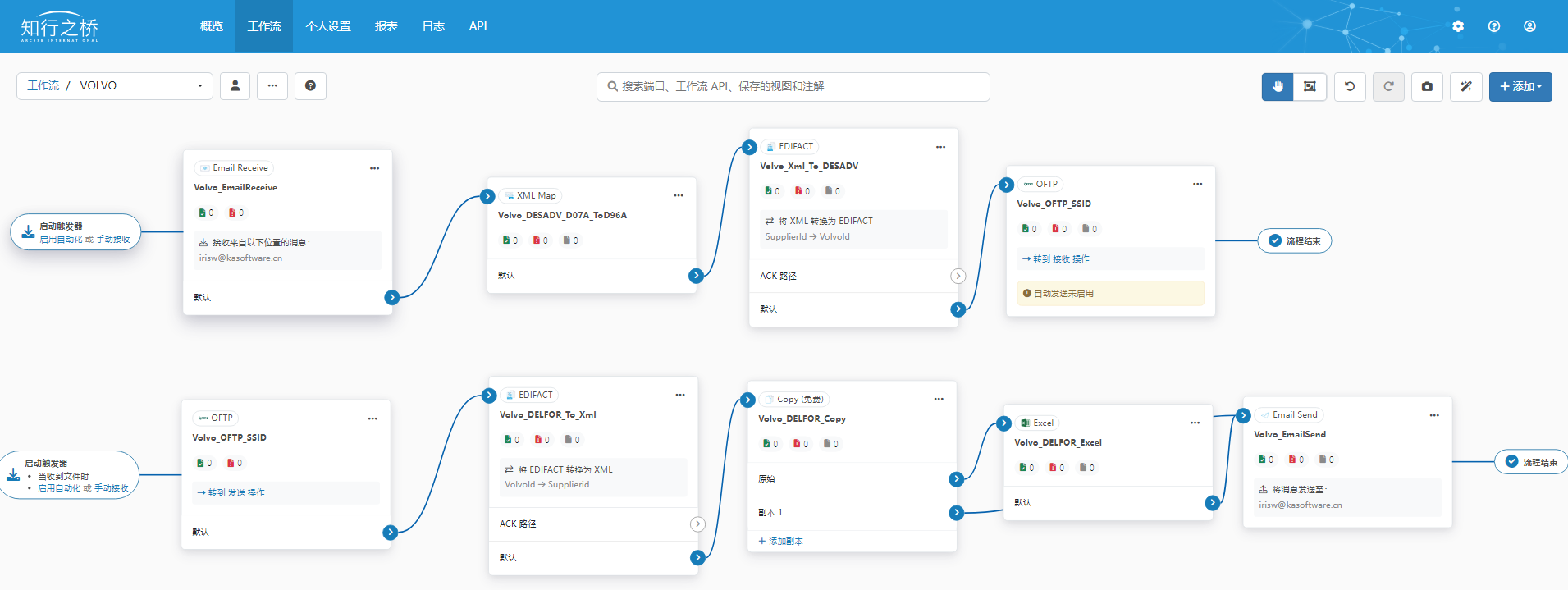Click the connector search input field
Screen dimensions: 1568x590
[793, 86]
